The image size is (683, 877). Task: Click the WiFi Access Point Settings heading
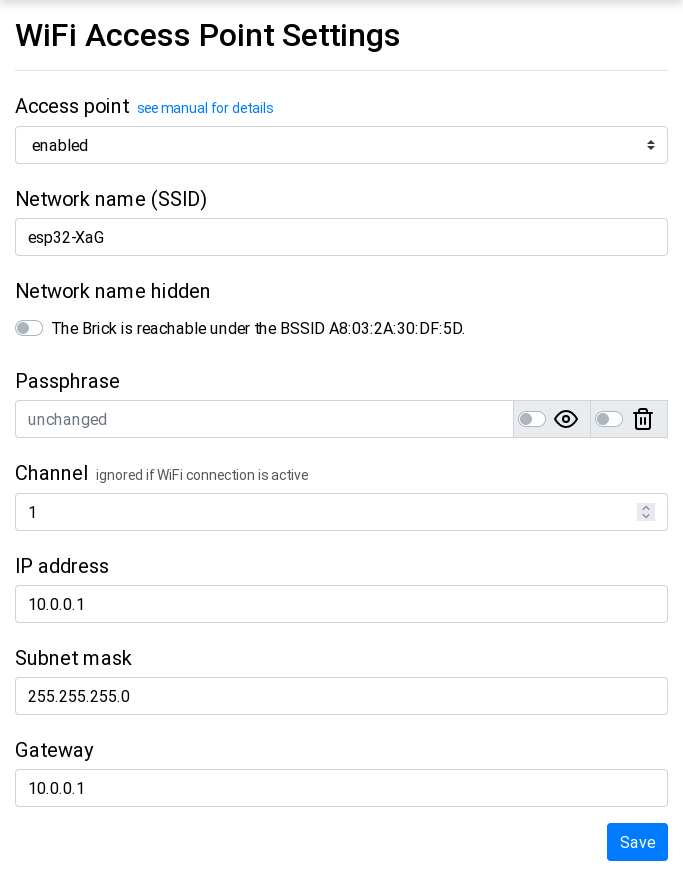[x=208, y=36]
